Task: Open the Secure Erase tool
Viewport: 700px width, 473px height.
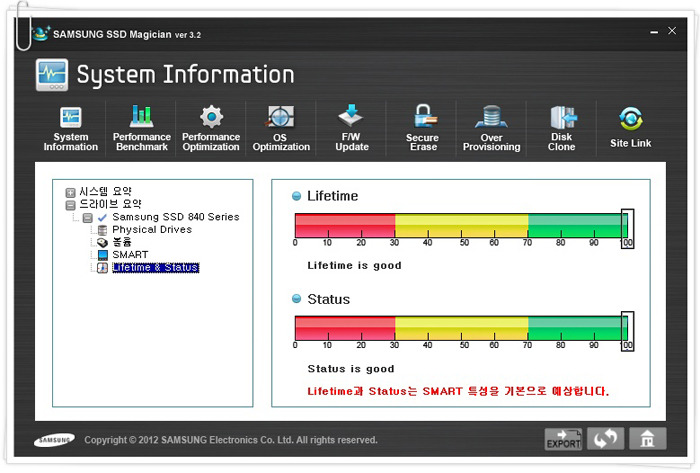Action: [x=423, y=129]
